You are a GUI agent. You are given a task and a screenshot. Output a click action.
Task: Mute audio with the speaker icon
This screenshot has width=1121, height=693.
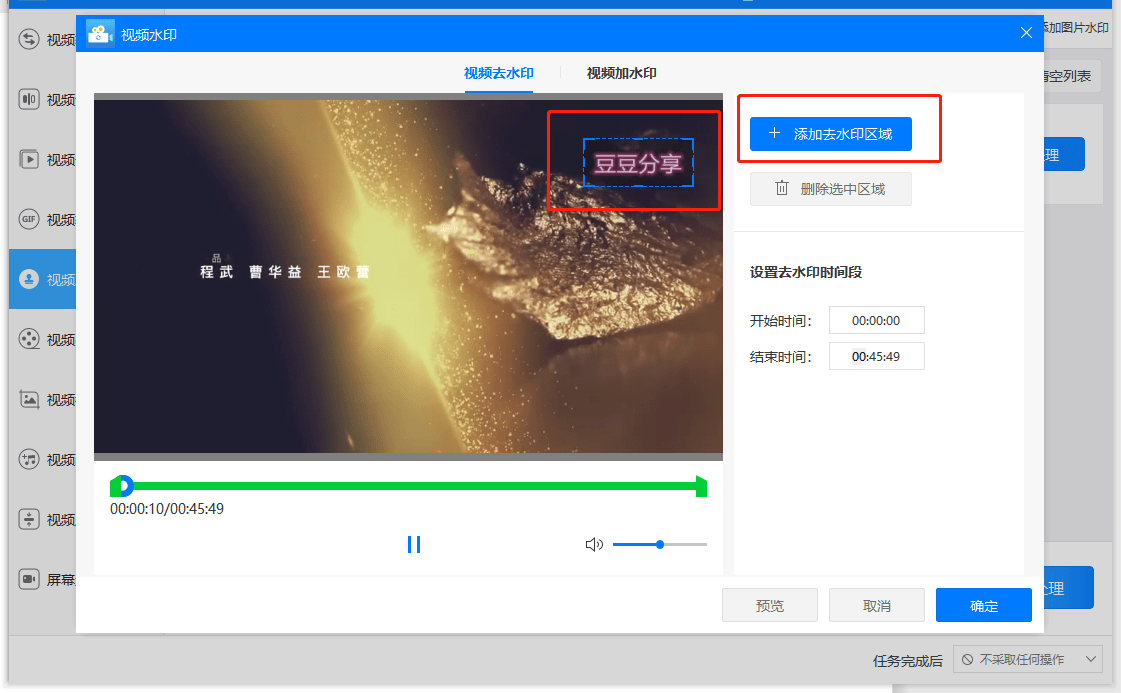593,545
